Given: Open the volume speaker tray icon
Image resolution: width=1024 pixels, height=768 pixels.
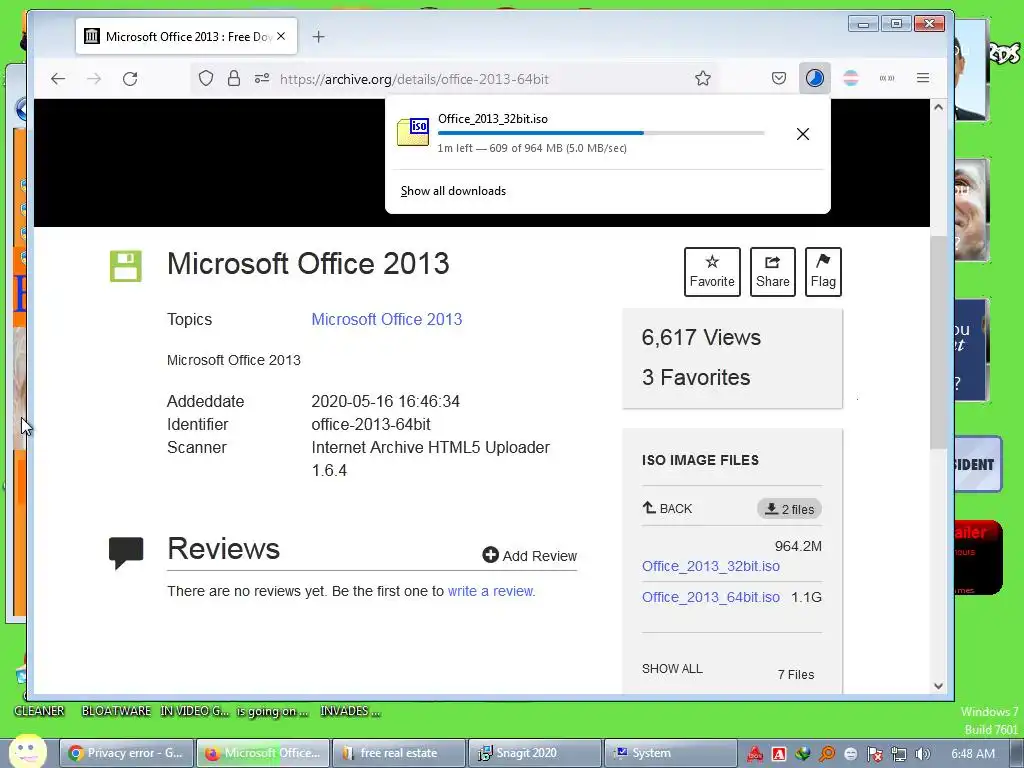Looking at the screenshot, I should [x=923, y=754].
